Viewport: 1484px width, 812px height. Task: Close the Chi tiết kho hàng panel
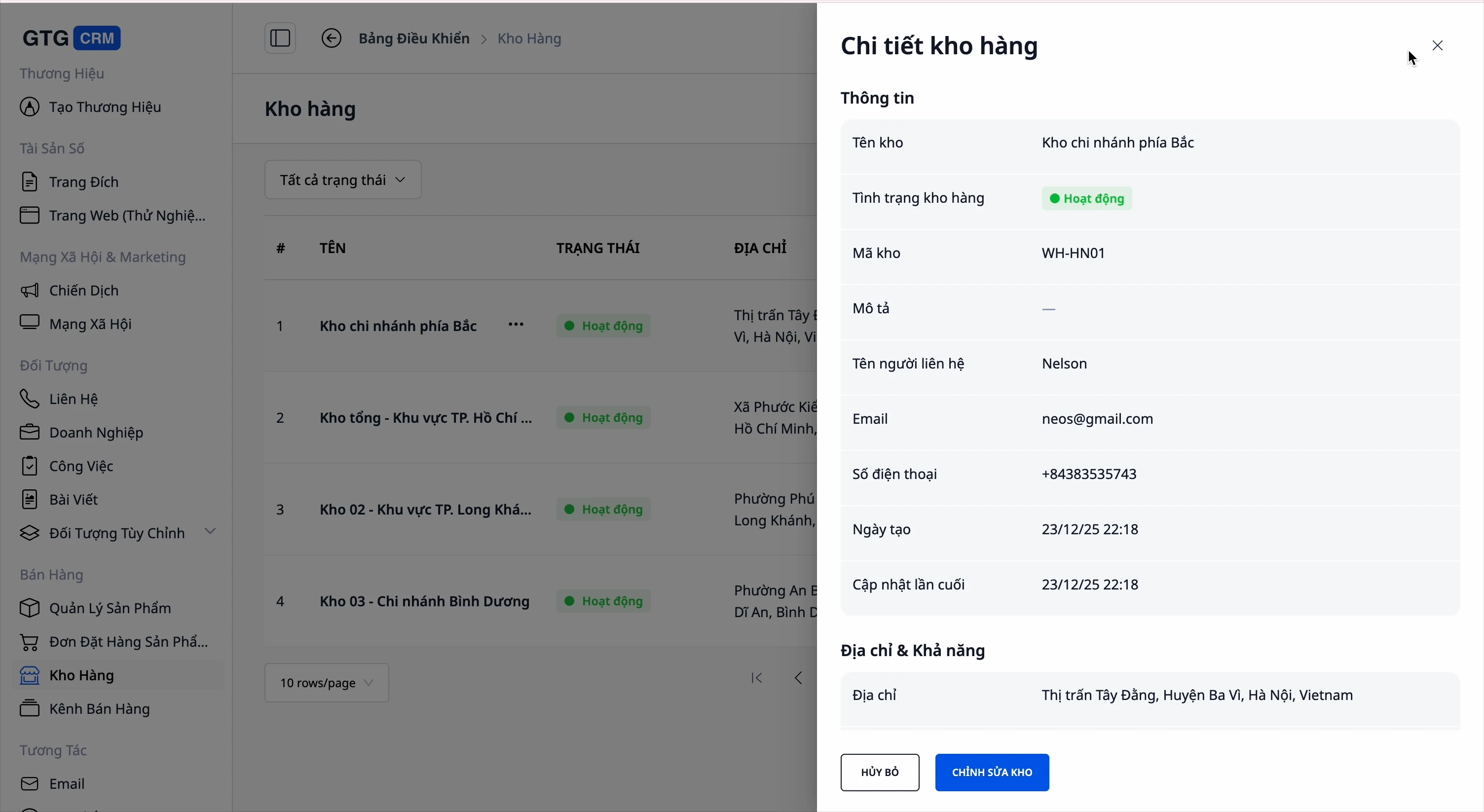pos(1437,45)
